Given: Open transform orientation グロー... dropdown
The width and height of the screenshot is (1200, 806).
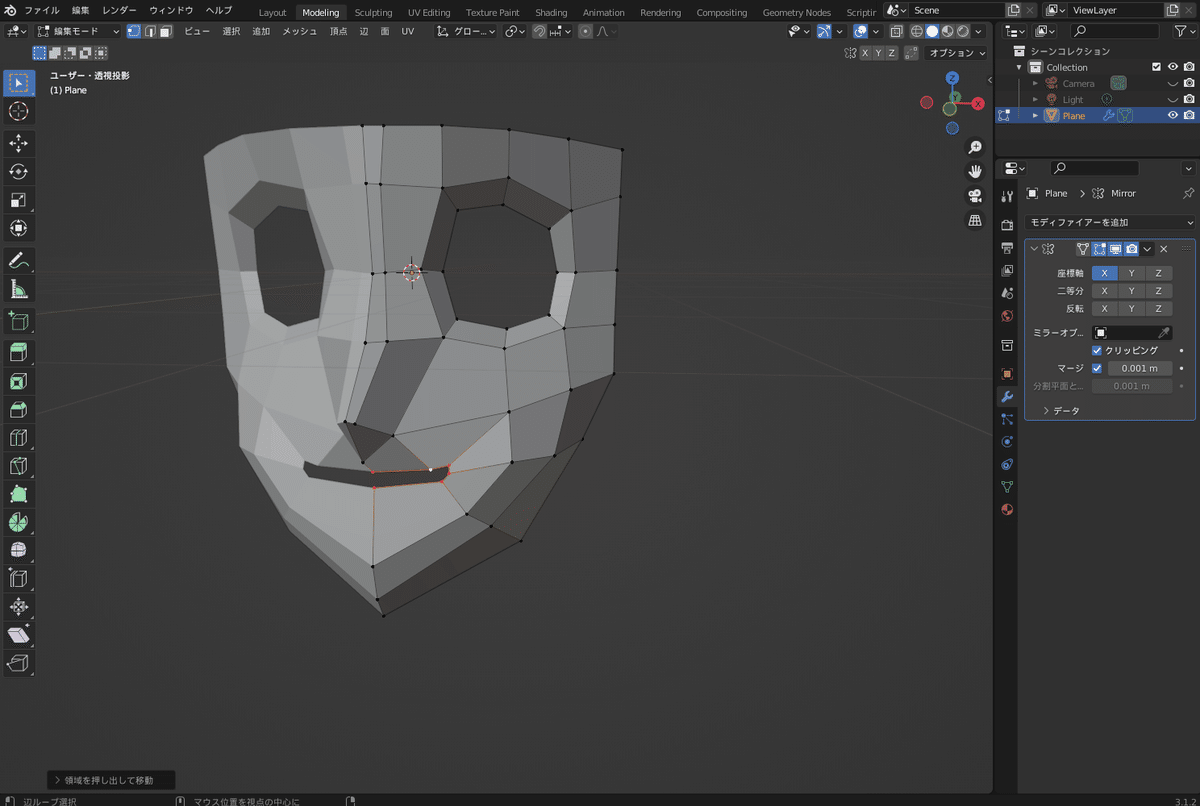Looking at the screenshot, I should click(466, 31).
